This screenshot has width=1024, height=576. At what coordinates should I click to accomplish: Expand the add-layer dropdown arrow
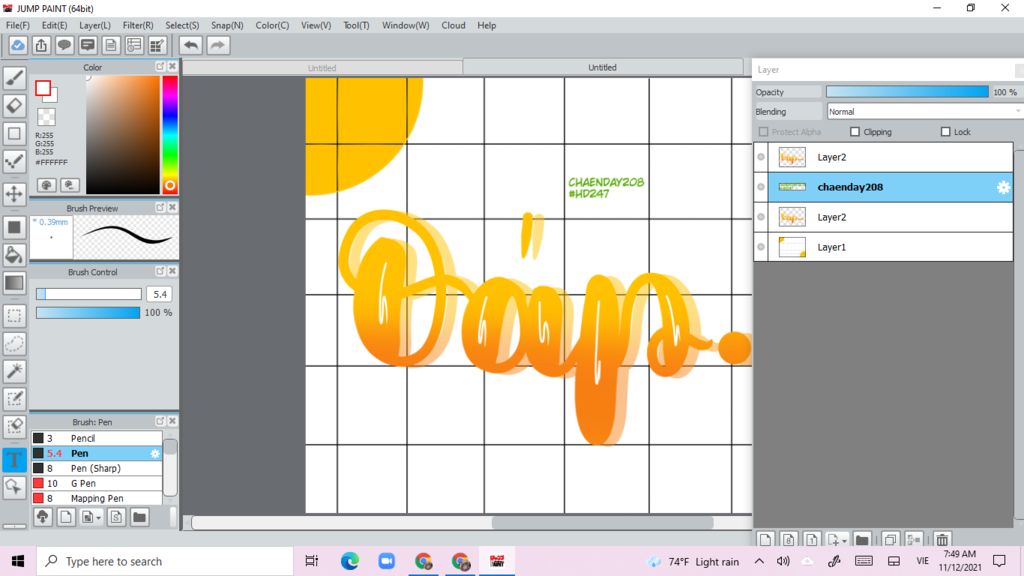pos(844,541)
